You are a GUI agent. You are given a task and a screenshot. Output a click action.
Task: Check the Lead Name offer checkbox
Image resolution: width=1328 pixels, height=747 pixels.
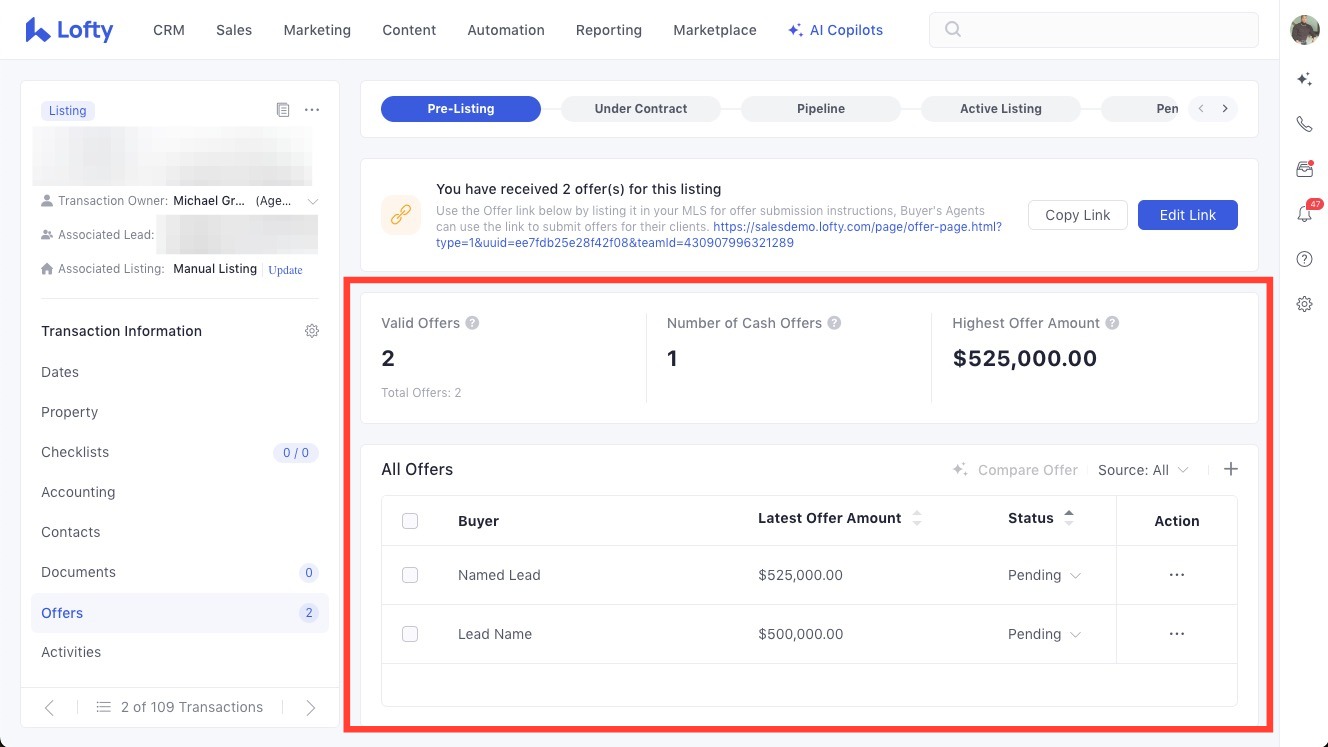click(x=410, y=634)
